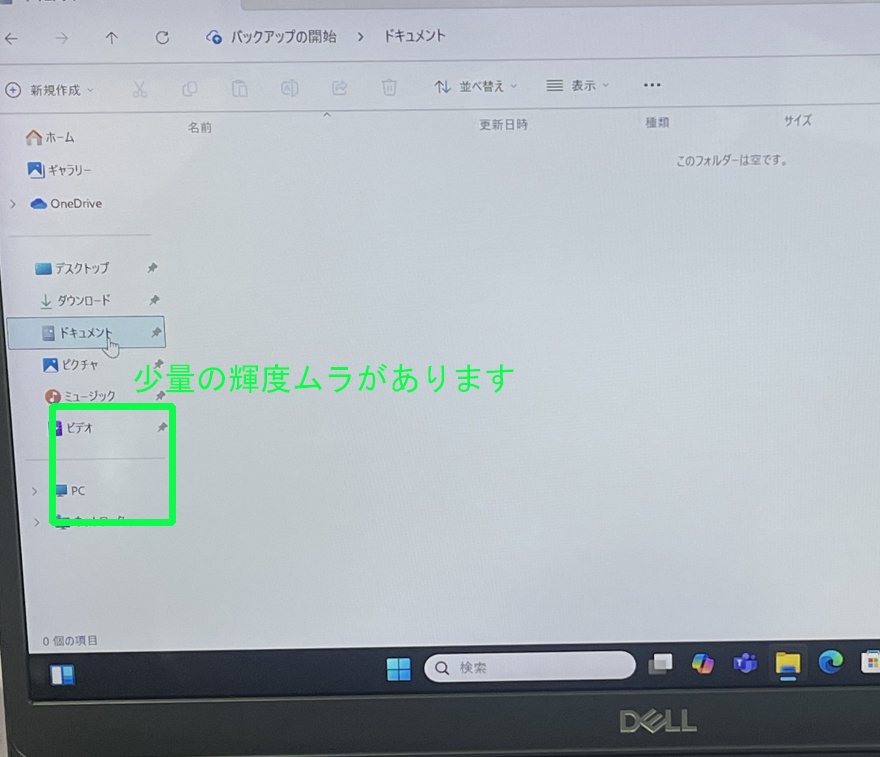
Task: Open the Share icon in the toolbar
Action: coord(338,88)
